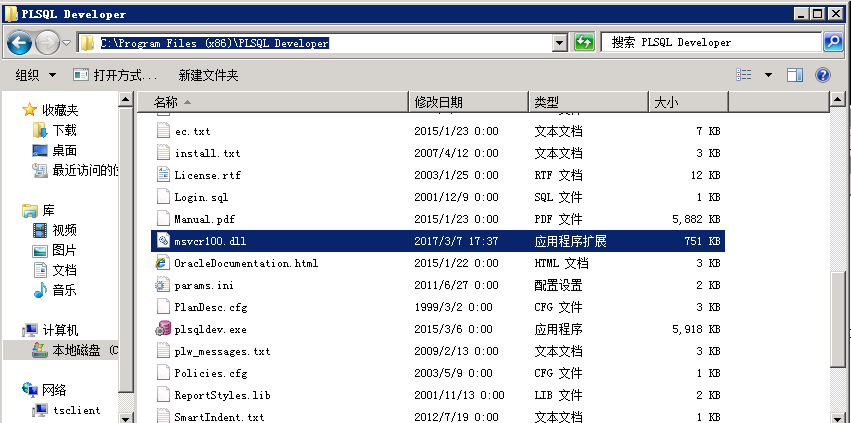The width and height of the screenshot is (851, 423).
Task: Click the grayed-out Forward arrow button
Action: point(47,42)
